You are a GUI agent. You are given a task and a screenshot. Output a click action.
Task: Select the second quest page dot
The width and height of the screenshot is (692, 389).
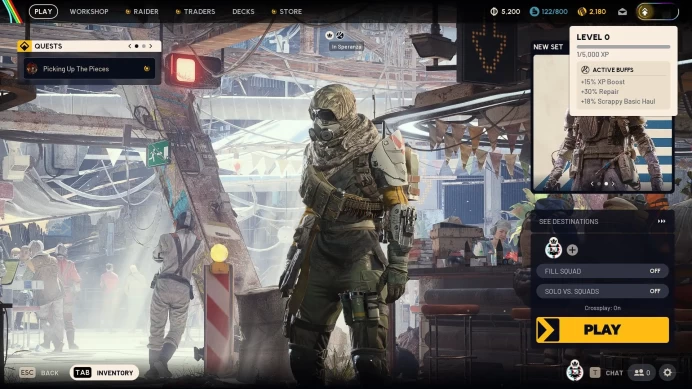[x=143, y=46]
